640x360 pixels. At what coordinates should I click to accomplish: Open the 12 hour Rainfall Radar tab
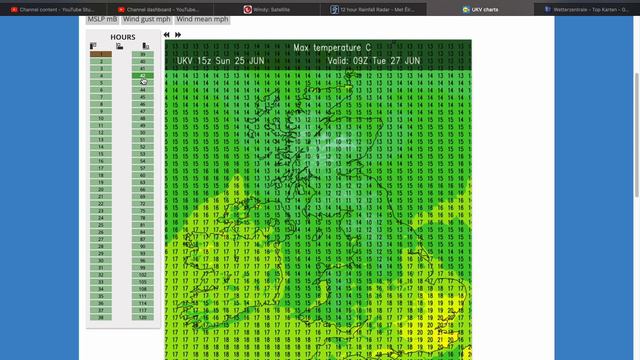(374, 9)
